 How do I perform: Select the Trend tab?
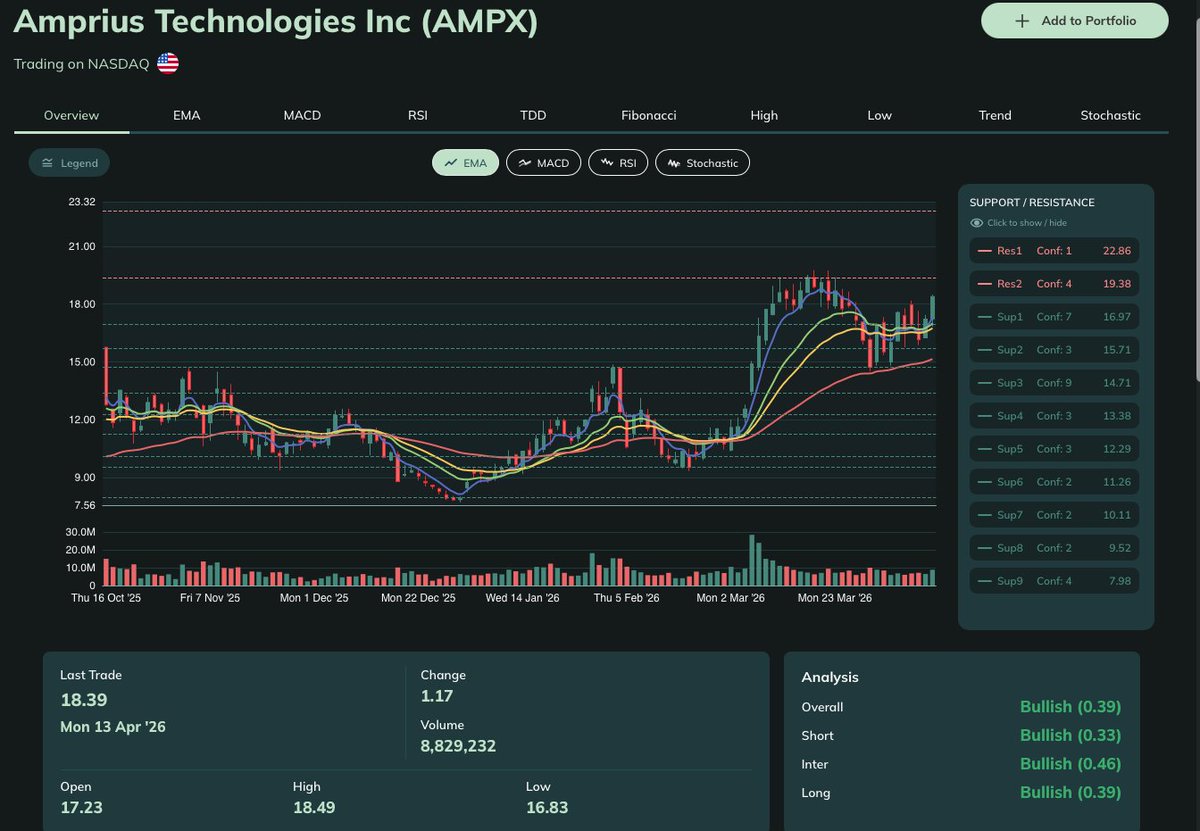(x=995, y=115)
